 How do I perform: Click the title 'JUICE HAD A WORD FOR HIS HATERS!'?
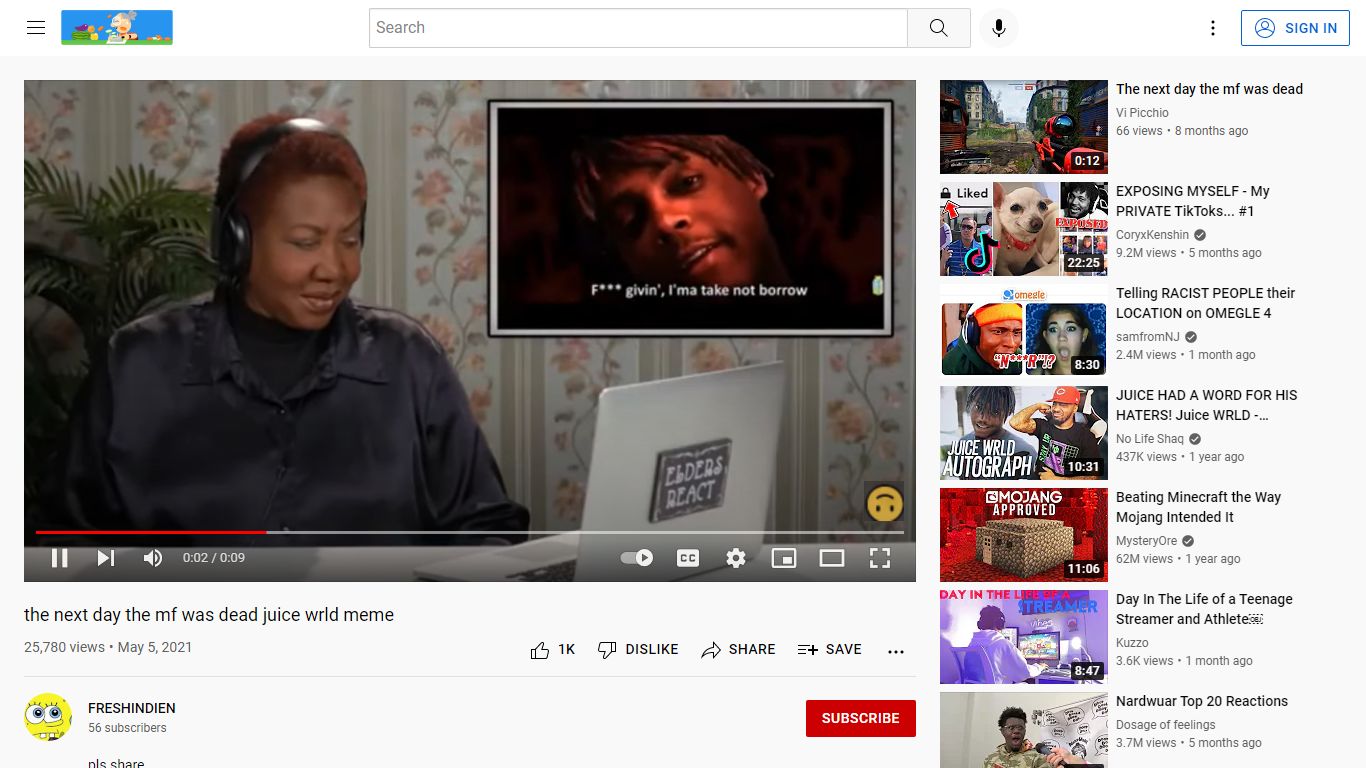1207,405
